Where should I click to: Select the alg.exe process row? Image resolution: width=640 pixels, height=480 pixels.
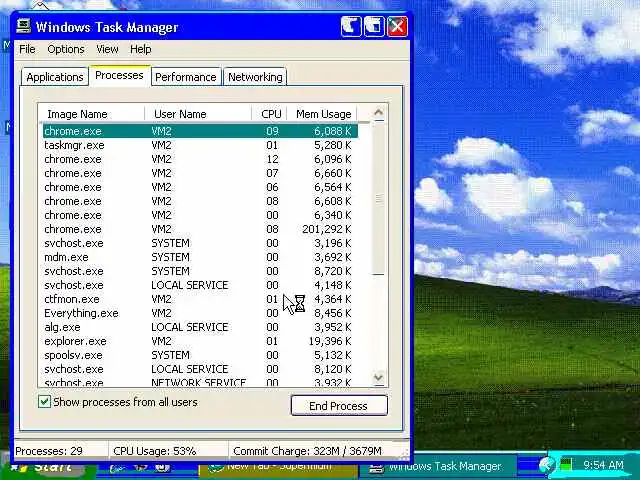point(200,327)
